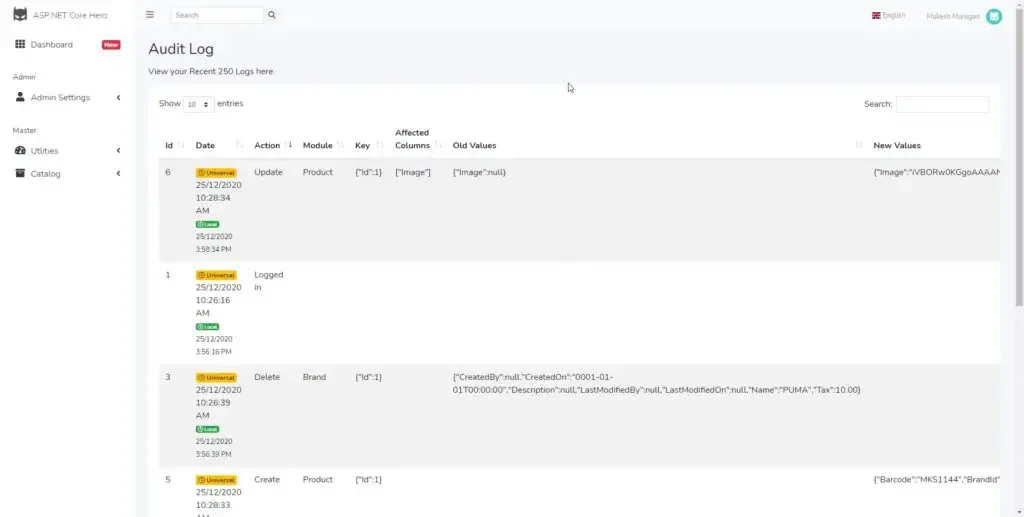
Task: Click {"Image":null} old values cell
Action: [479, 172]
